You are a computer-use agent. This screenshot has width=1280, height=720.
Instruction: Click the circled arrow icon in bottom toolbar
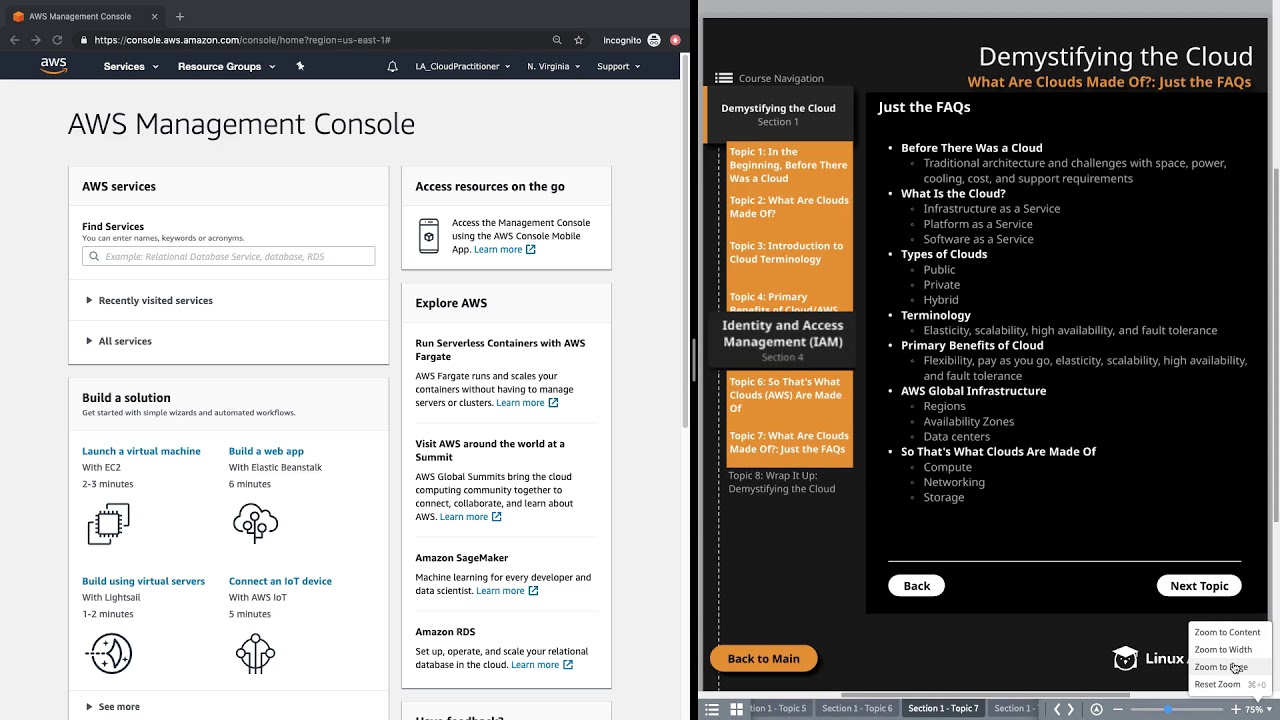pos(1096,709)
